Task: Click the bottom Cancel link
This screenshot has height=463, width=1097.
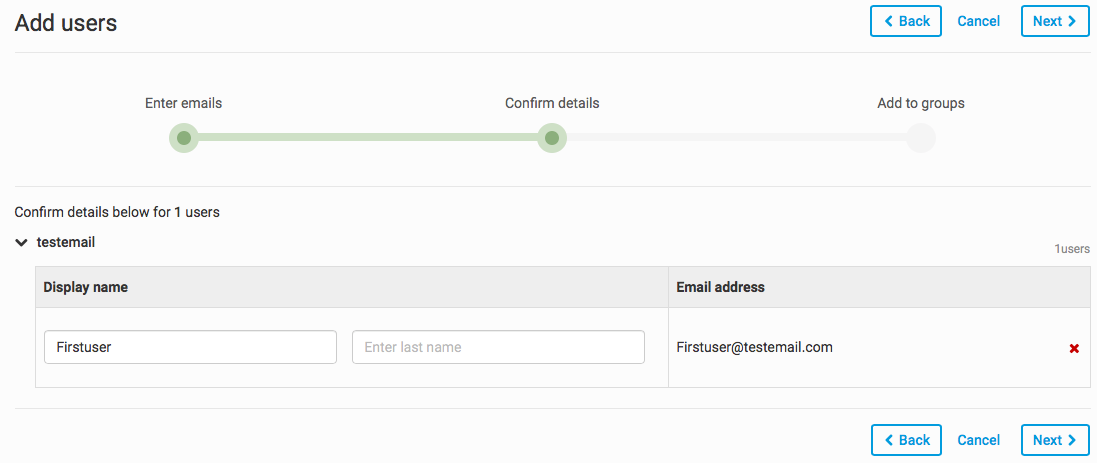Action: (x=979, y=440)
